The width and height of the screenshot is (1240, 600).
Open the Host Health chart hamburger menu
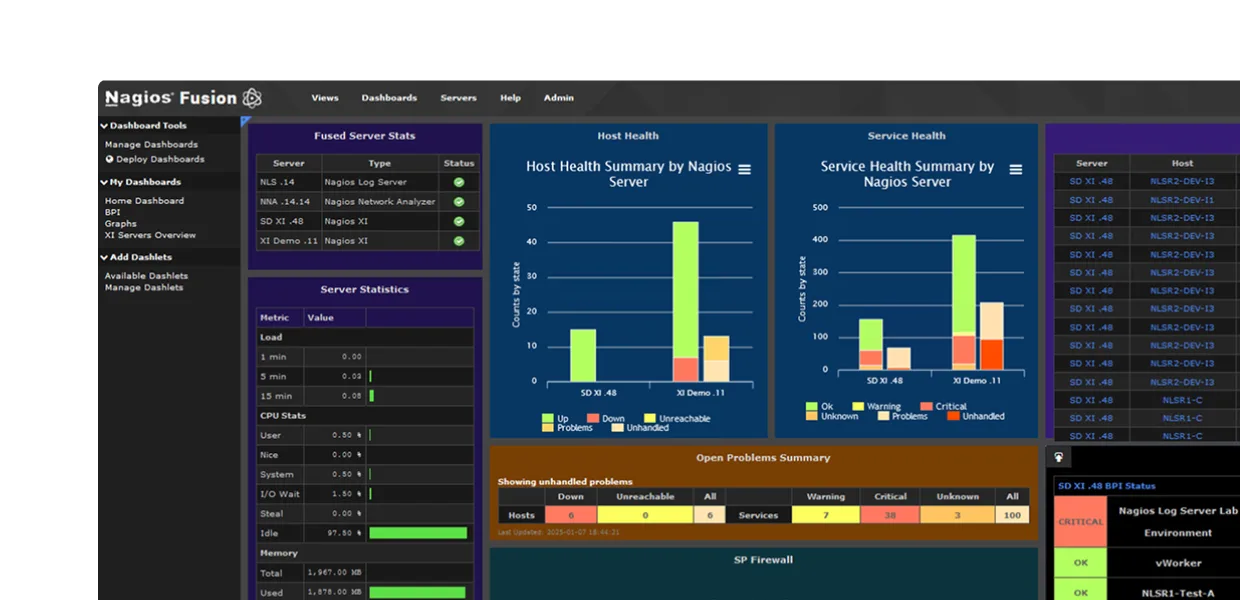[744, 169]
